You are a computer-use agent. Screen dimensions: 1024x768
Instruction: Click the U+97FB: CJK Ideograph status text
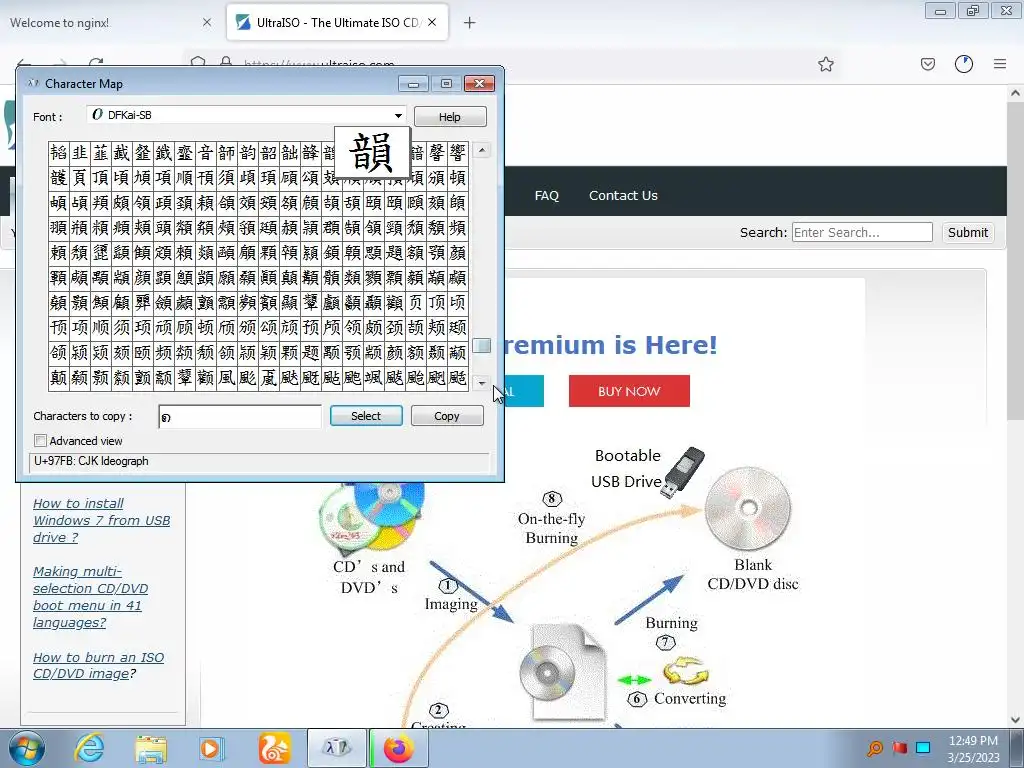point(91,461)
